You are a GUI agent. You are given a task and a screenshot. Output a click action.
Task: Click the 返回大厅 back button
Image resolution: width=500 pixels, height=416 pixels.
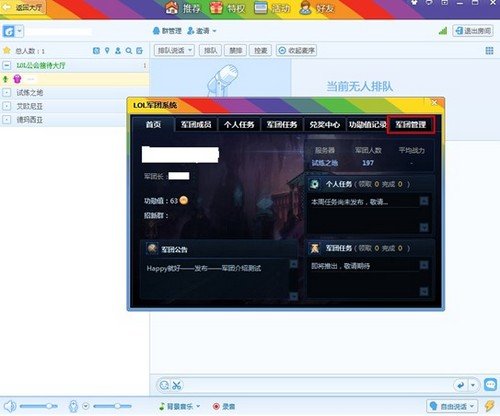tap(23, 7)
